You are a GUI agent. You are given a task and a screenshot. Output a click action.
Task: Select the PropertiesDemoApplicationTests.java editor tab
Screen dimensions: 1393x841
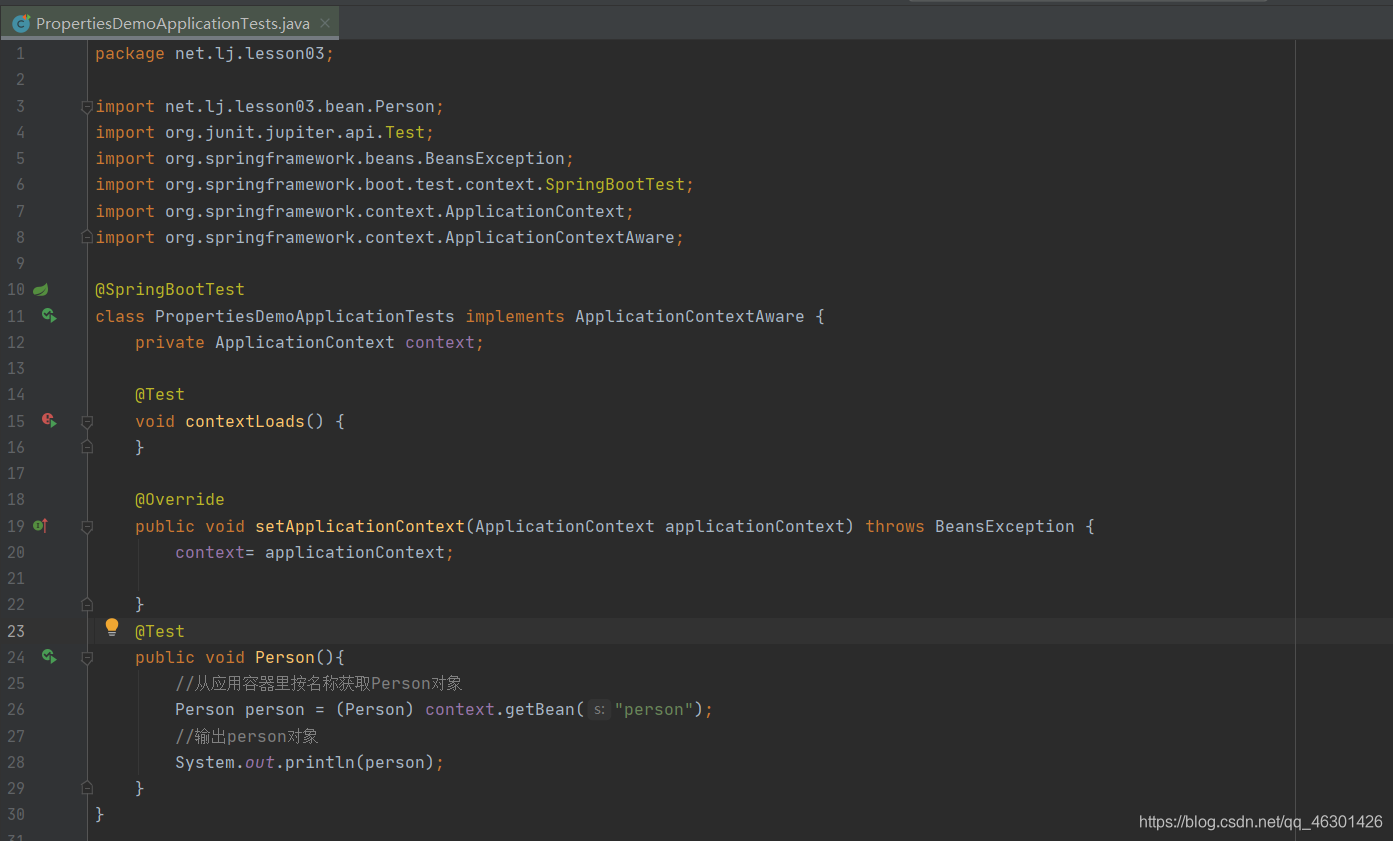tap(170, 23)
